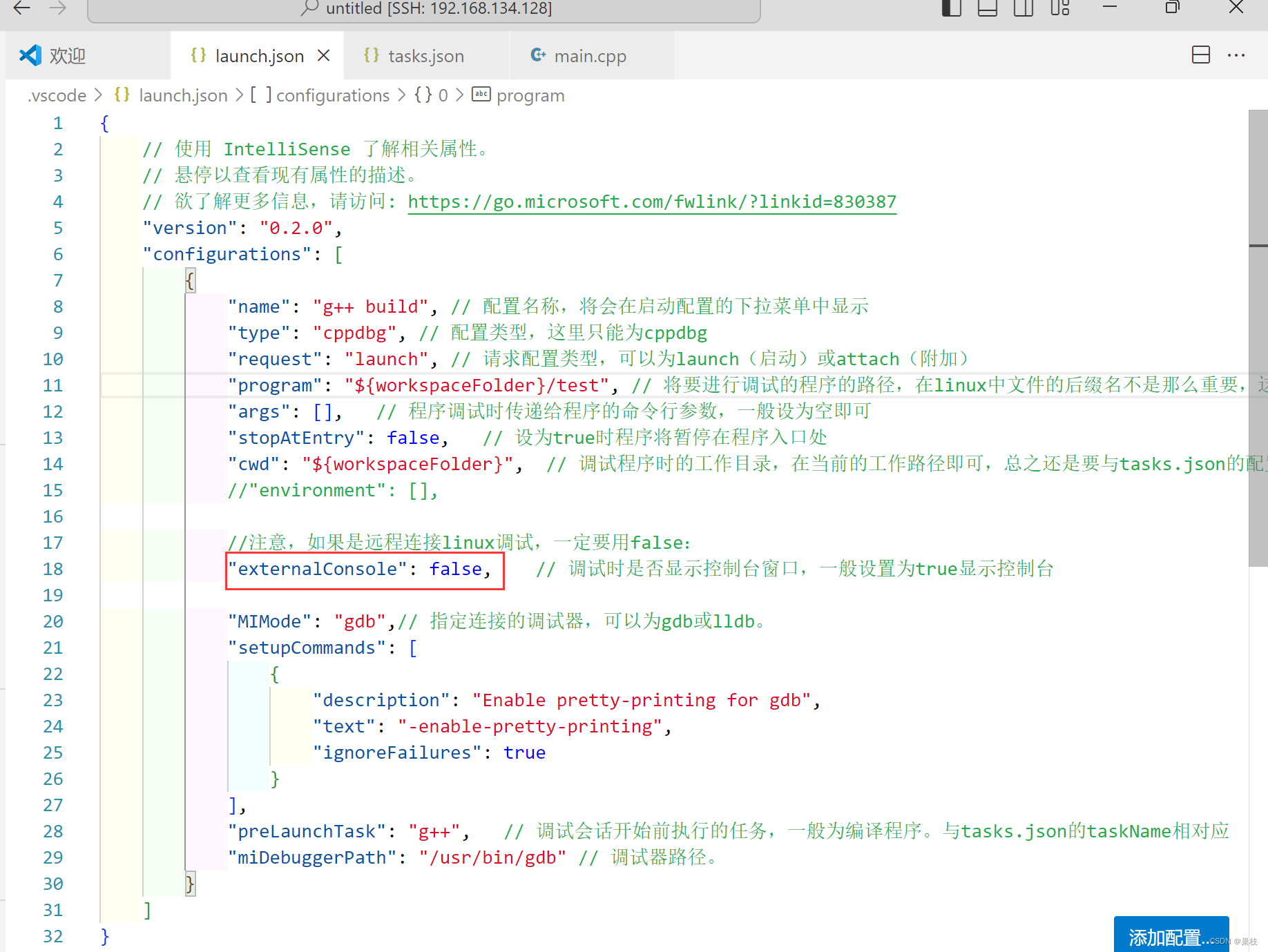
Task: Click the "description" key on line 23
Action: point(381,700)
